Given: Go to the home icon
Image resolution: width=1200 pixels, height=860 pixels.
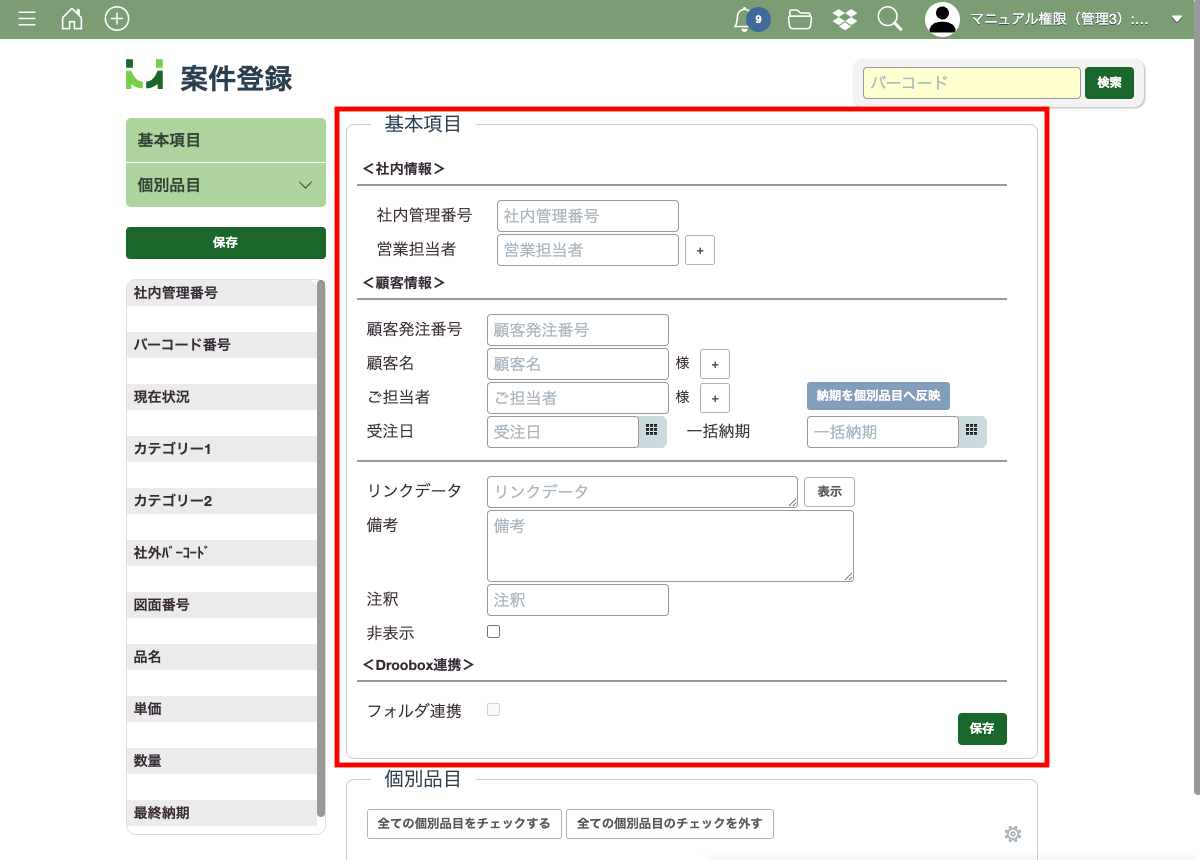Looking at the screenshot, I should pos(72,19).
